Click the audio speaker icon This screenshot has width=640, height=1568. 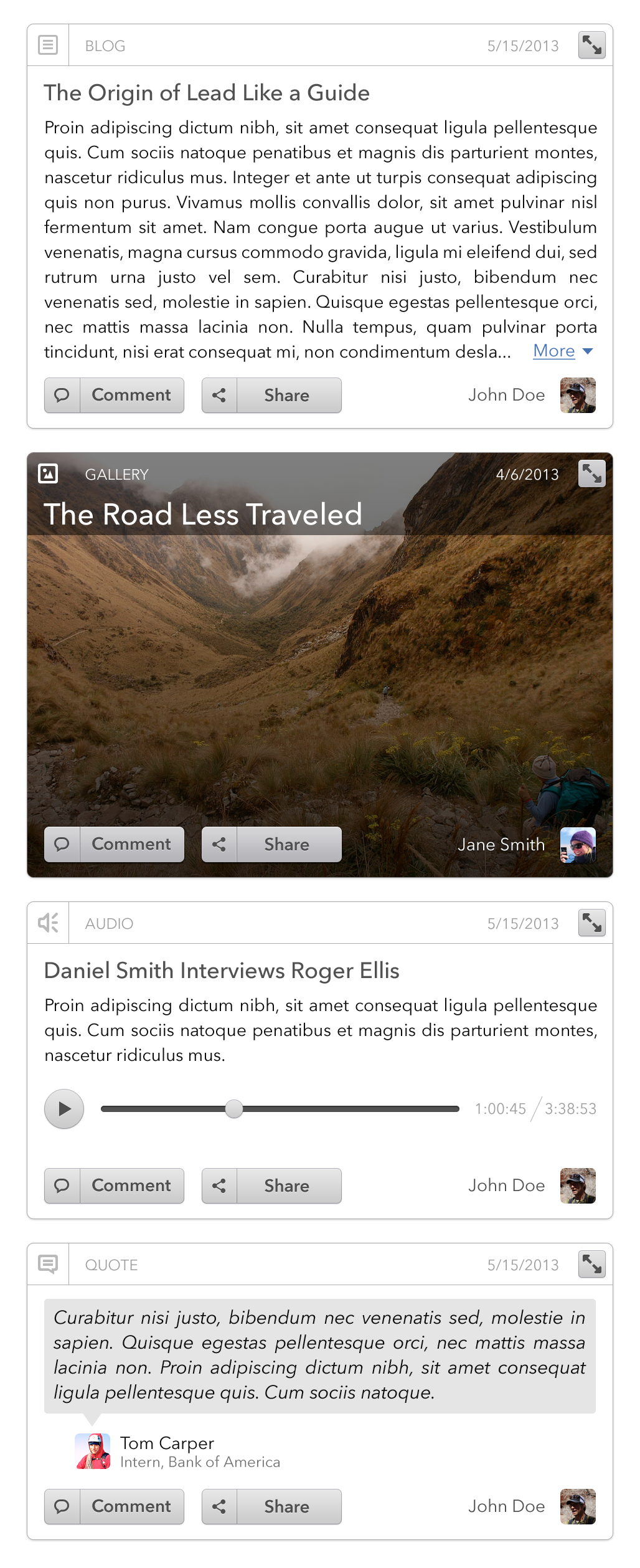(x=48, y=923)
